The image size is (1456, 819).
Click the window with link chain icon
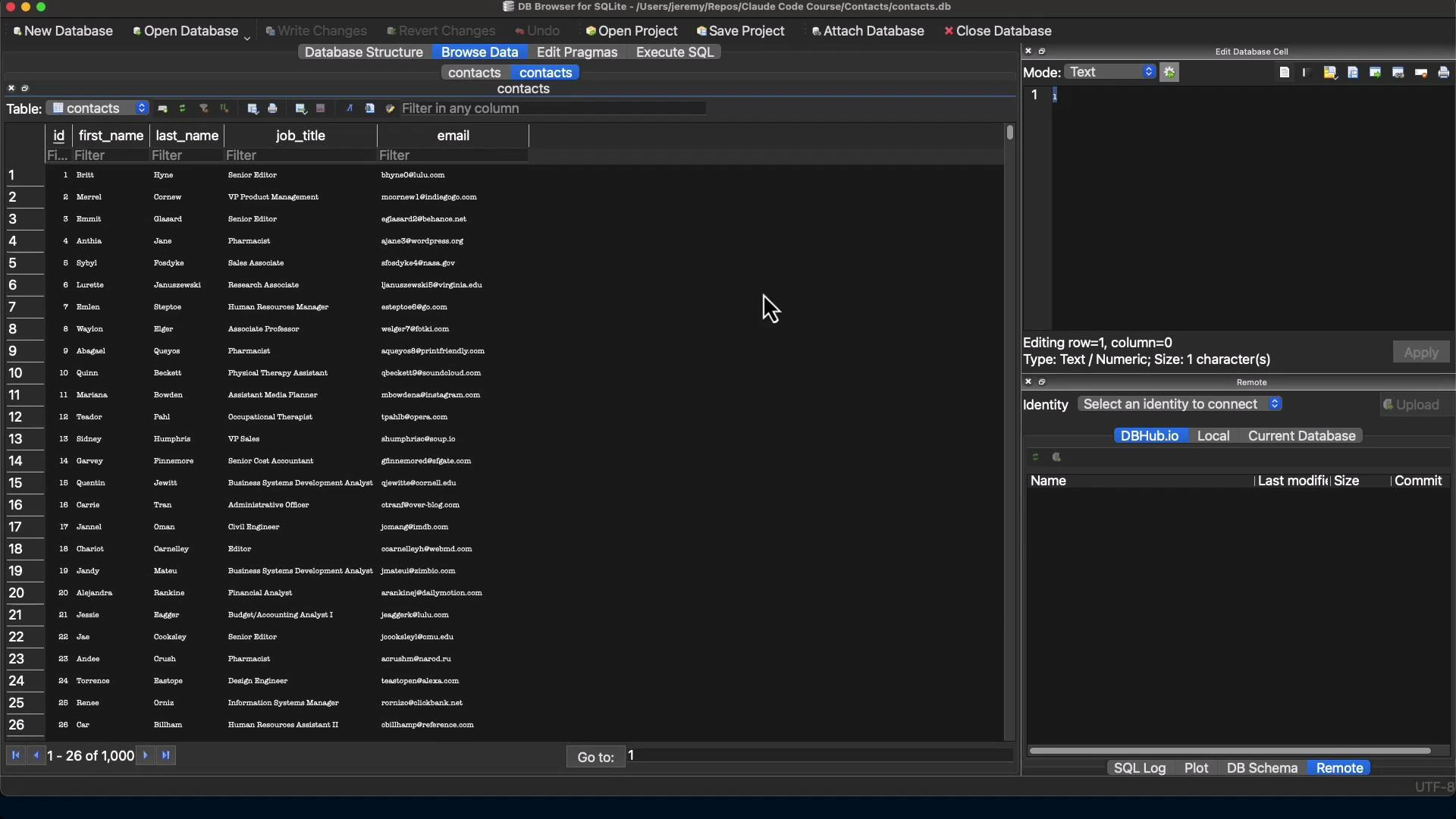[1398, 72]
